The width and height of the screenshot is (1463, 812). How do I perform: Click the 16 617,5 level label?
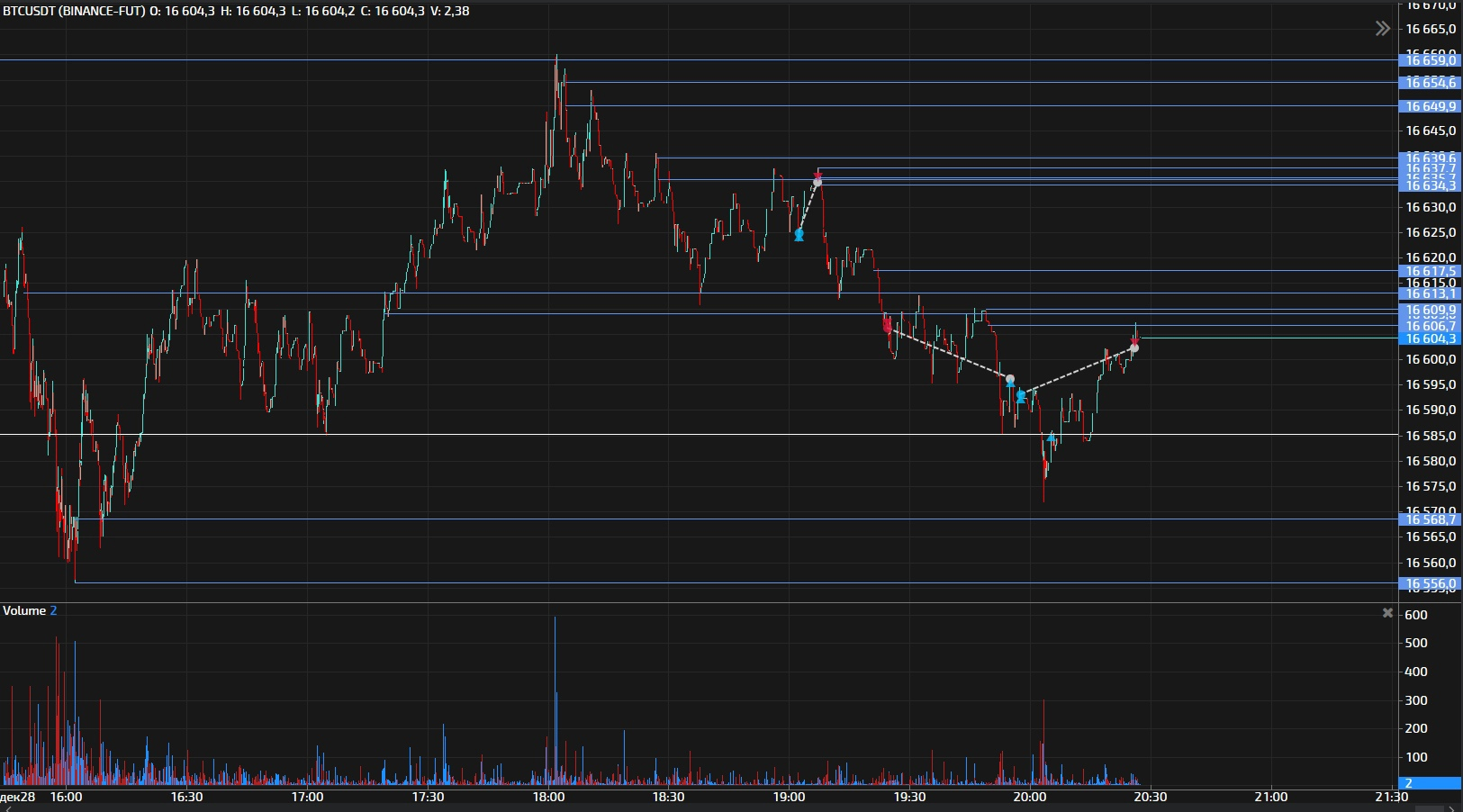[x=1430, y=271]
